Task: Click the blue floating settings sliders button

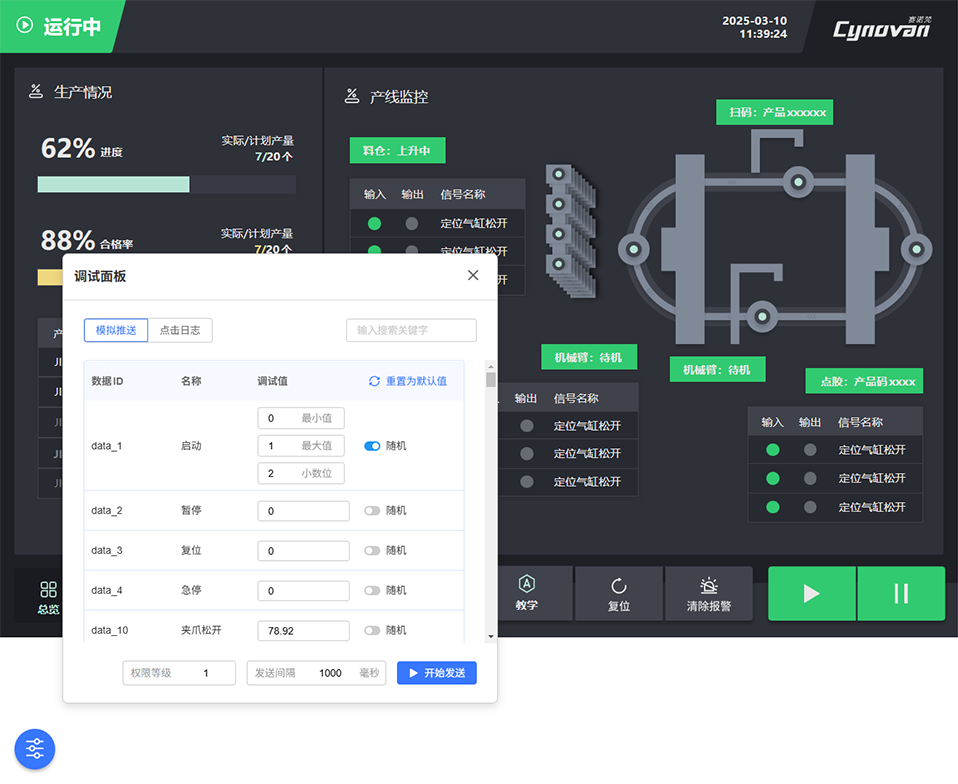Action: point(35,748)
